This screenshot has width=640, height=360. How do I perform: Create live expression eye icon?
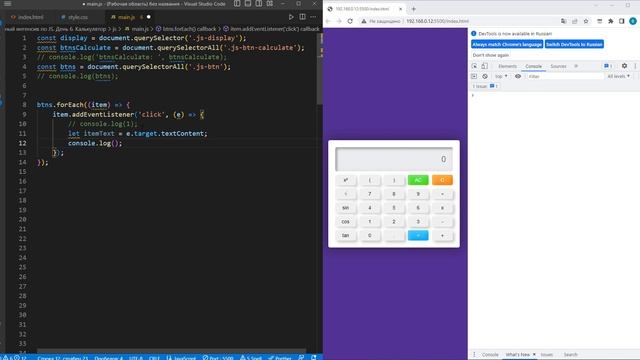[518, 76]
